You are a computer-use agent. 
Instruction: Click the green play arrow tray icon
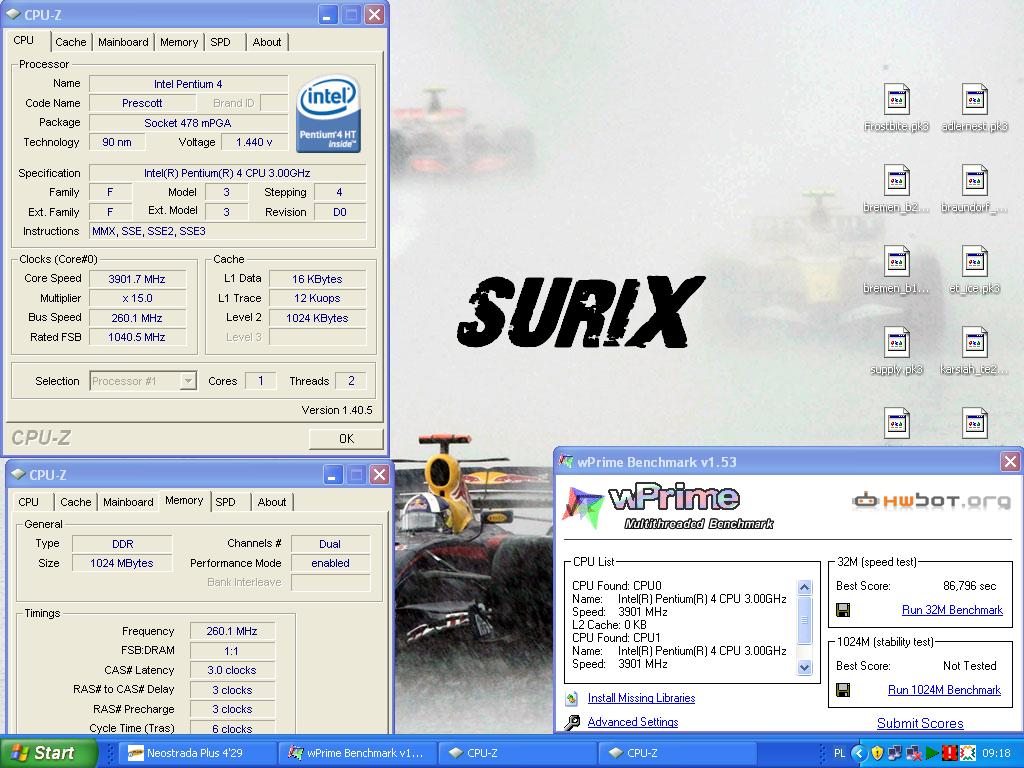(x=931, y=753)
